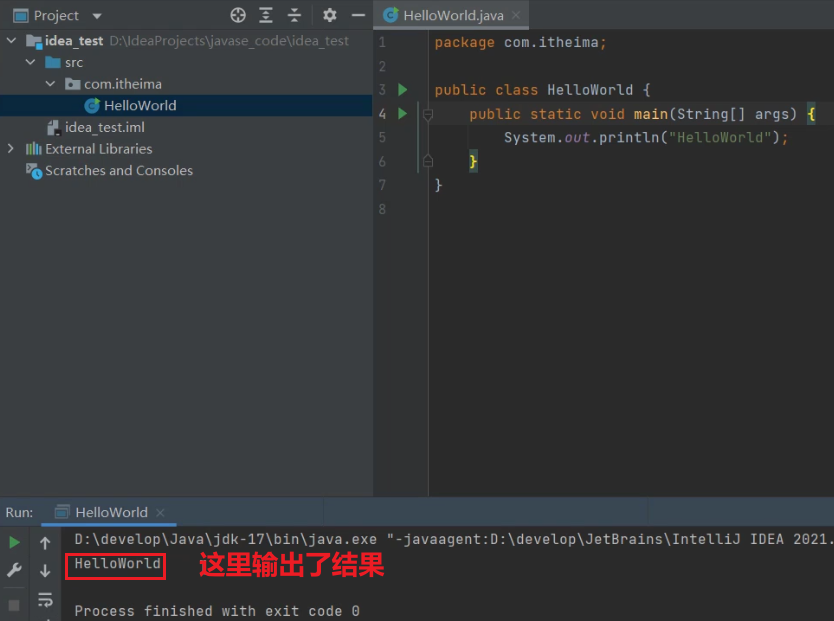Rerun HelloWorld with green play button
The height and width of the screenshot is (621, 834).
14,542
